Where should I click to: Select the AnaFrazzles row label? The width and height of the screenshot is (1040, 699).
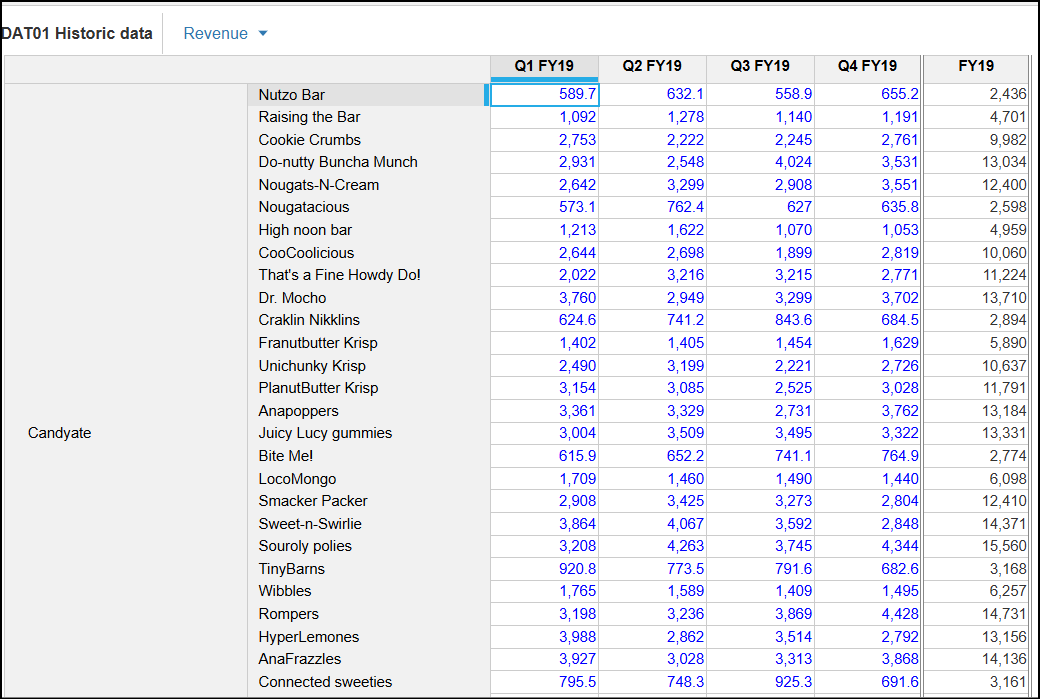pyautogui.click(x=369, y=659)
